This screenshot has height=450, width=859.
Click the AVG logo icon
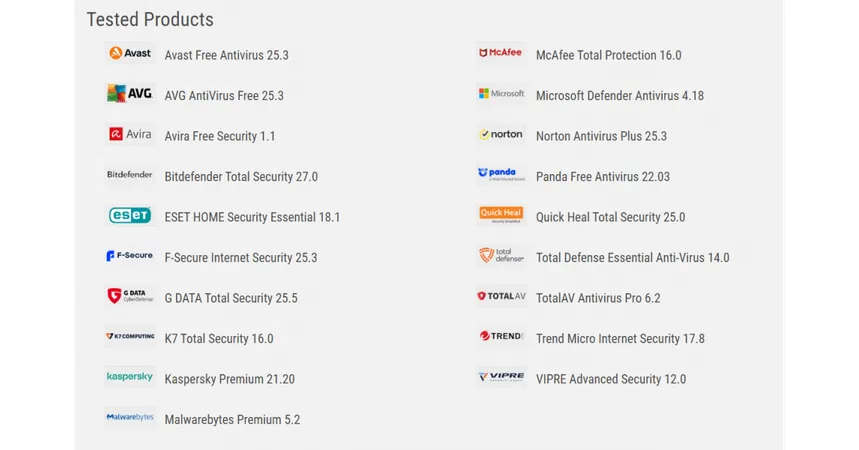[x=130, y=94]
